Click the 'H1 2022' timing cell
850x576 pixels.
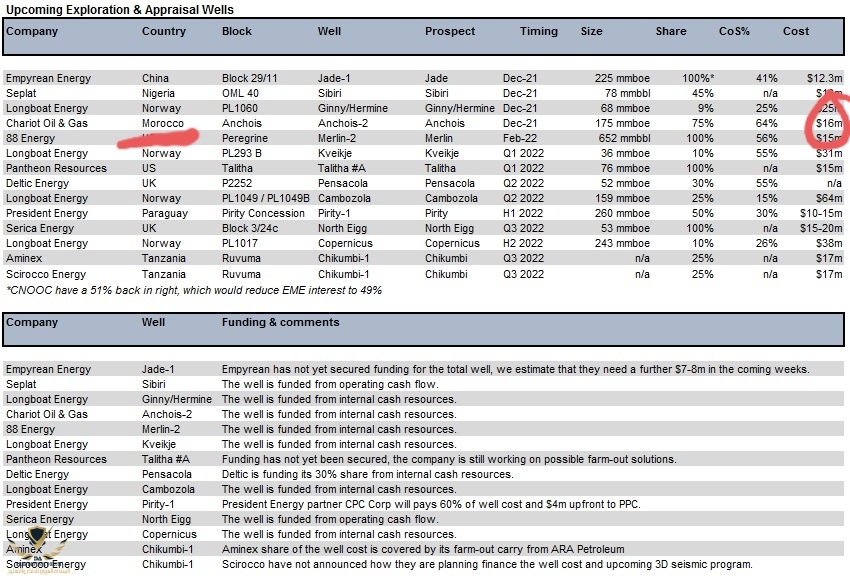pos(523,213)
